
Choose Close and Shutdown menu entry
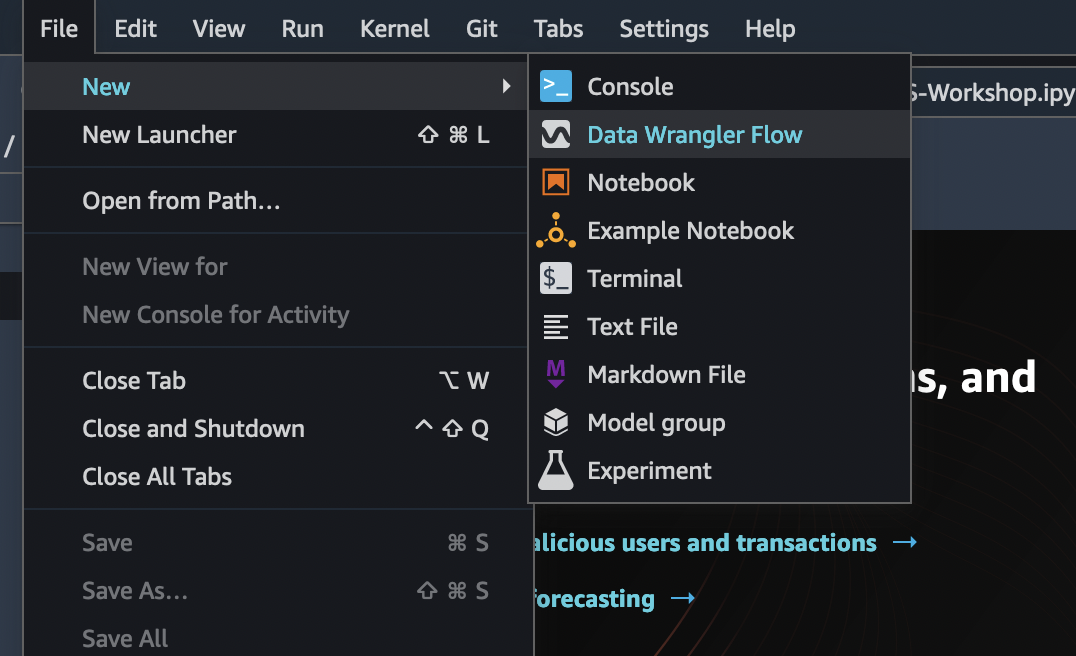193,428
